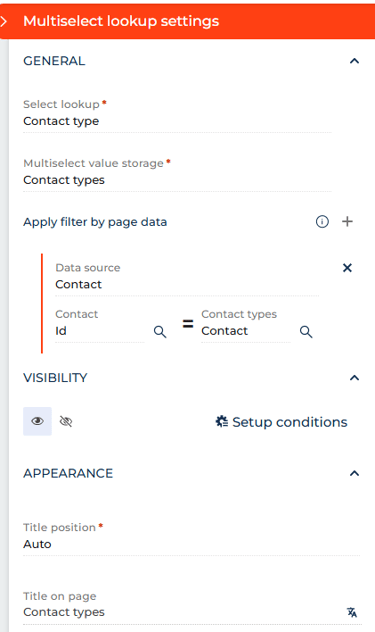The height and width of the screenshot is (632, 375).
Task: Collapse the APPEARANCE section
Action: click(x=354, y=473)
